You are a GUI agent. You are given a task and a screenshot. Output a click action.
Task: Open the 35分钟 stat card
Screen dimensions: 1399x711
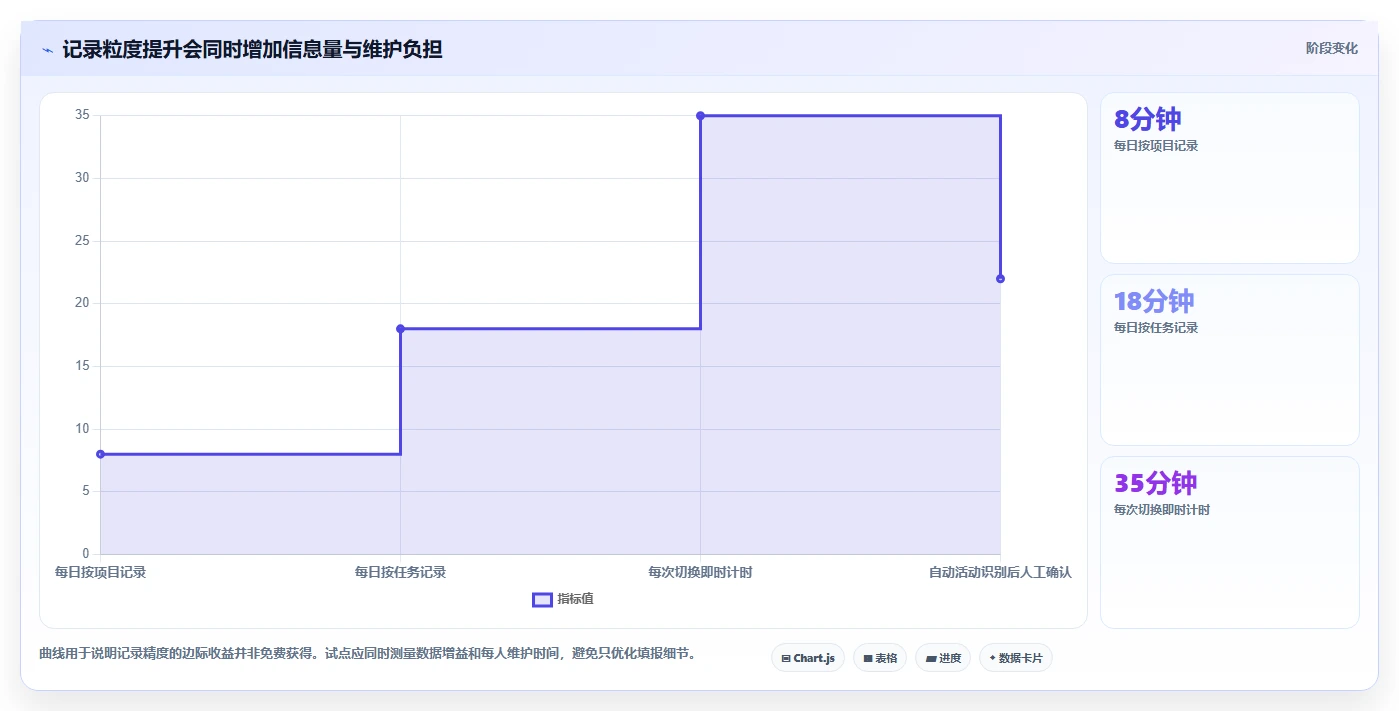(1229, 542)
